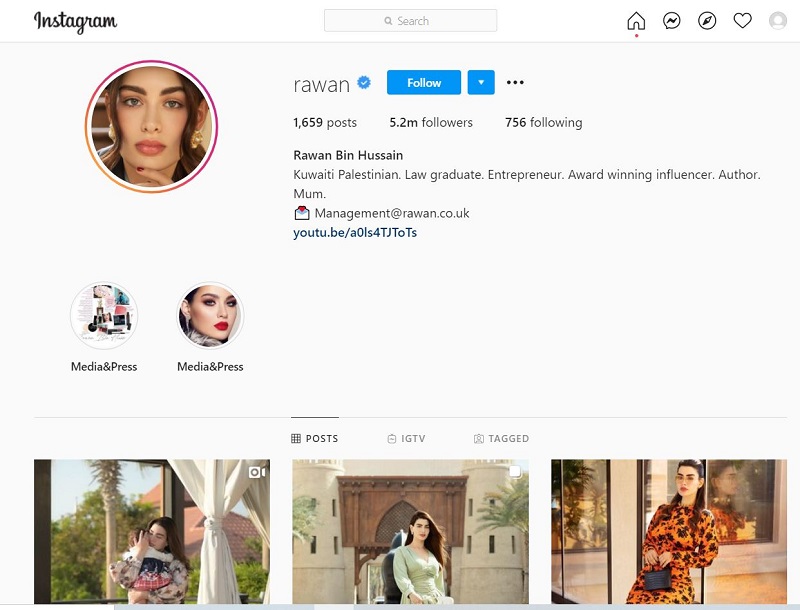Click the 1,659 posts count
The height and width of the screenshot is (610, 800).
point(324,122)
